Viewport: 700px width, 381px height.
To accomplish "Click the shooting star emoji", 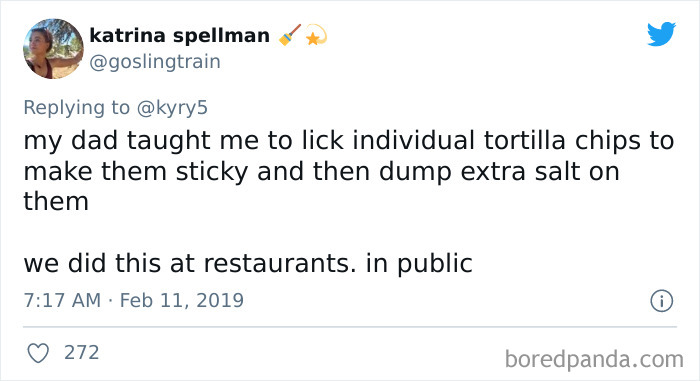I will [x=316, y=35].
